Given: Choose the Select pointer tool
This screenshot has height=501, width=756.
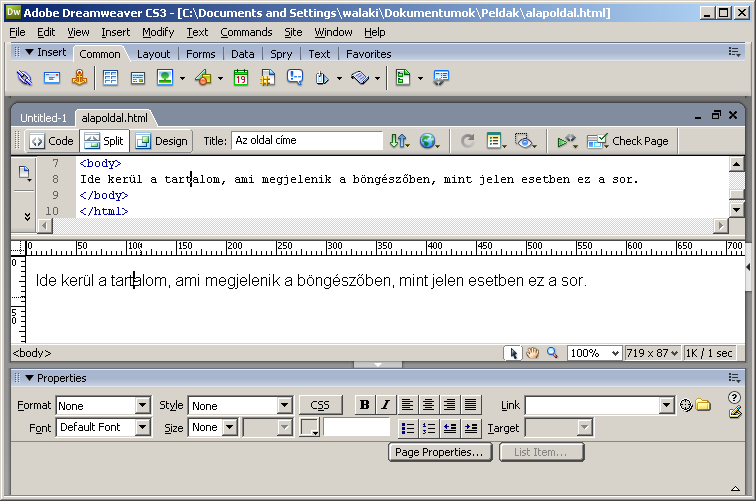Looking at the screenshot, I should tap(513, 353).
